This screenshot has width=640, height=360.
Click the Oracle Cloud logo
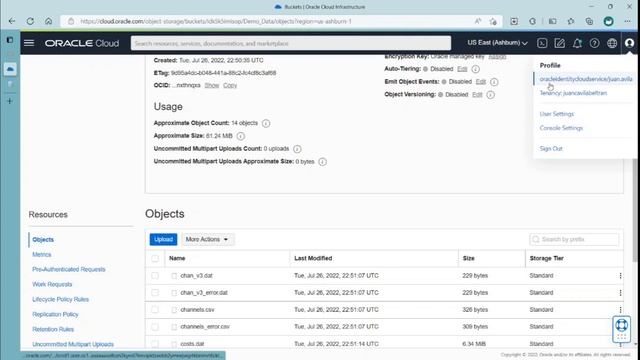[x=82, y=43]
